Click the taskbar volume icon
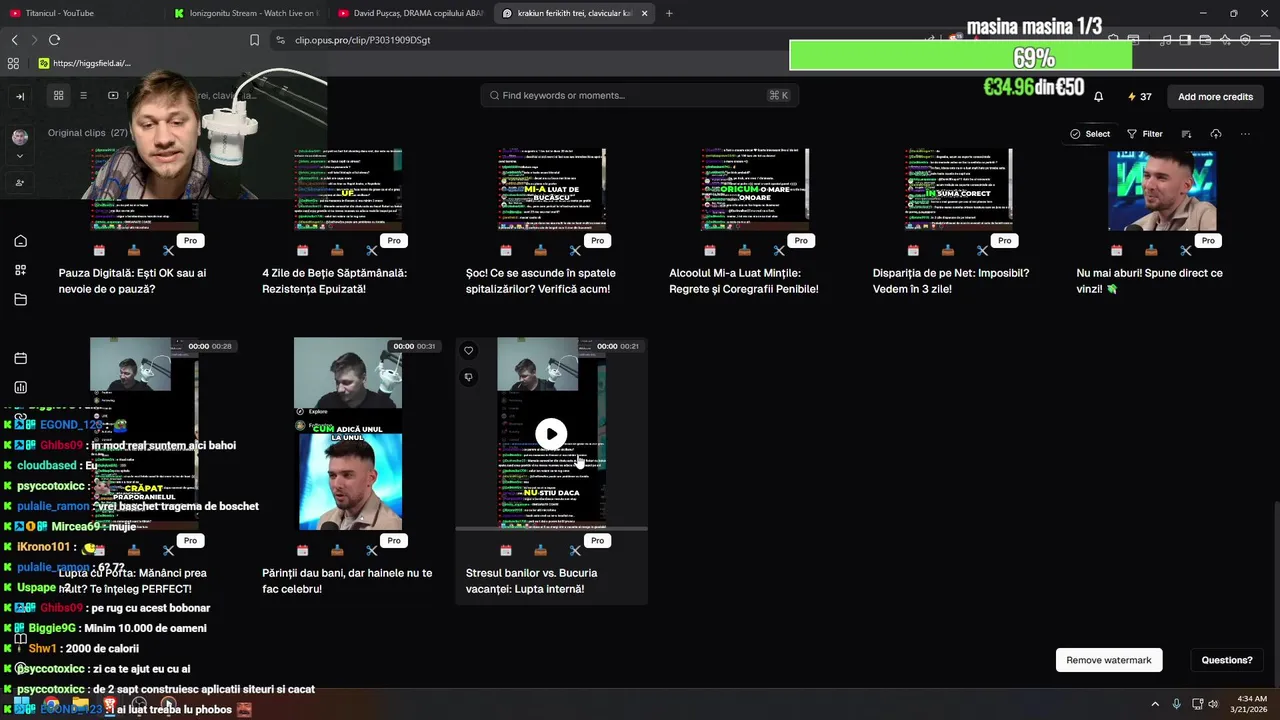 coord(1213,704)
